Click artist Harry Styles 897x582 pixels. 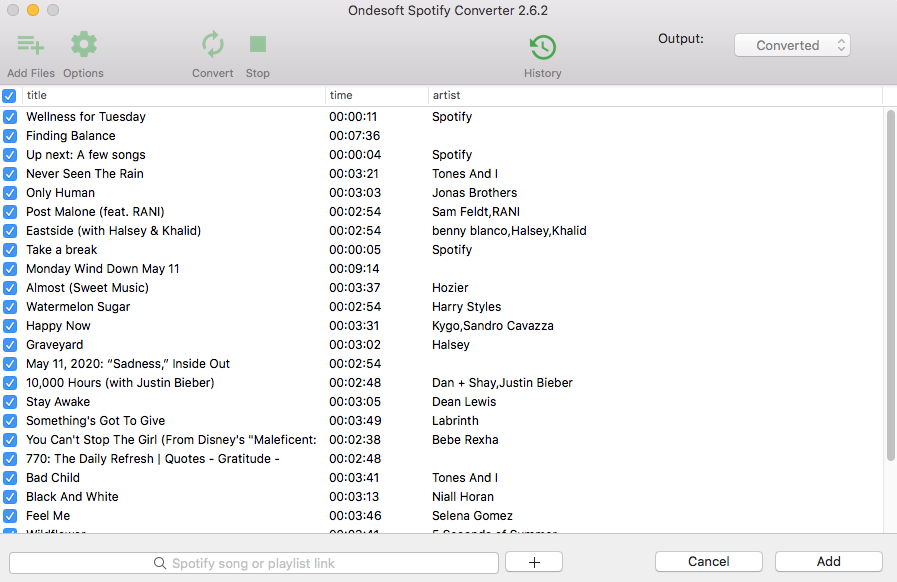466,307
